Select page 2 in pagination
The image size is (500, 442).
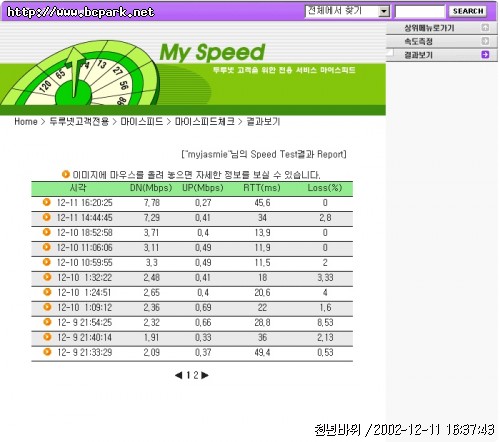point(196,375)
